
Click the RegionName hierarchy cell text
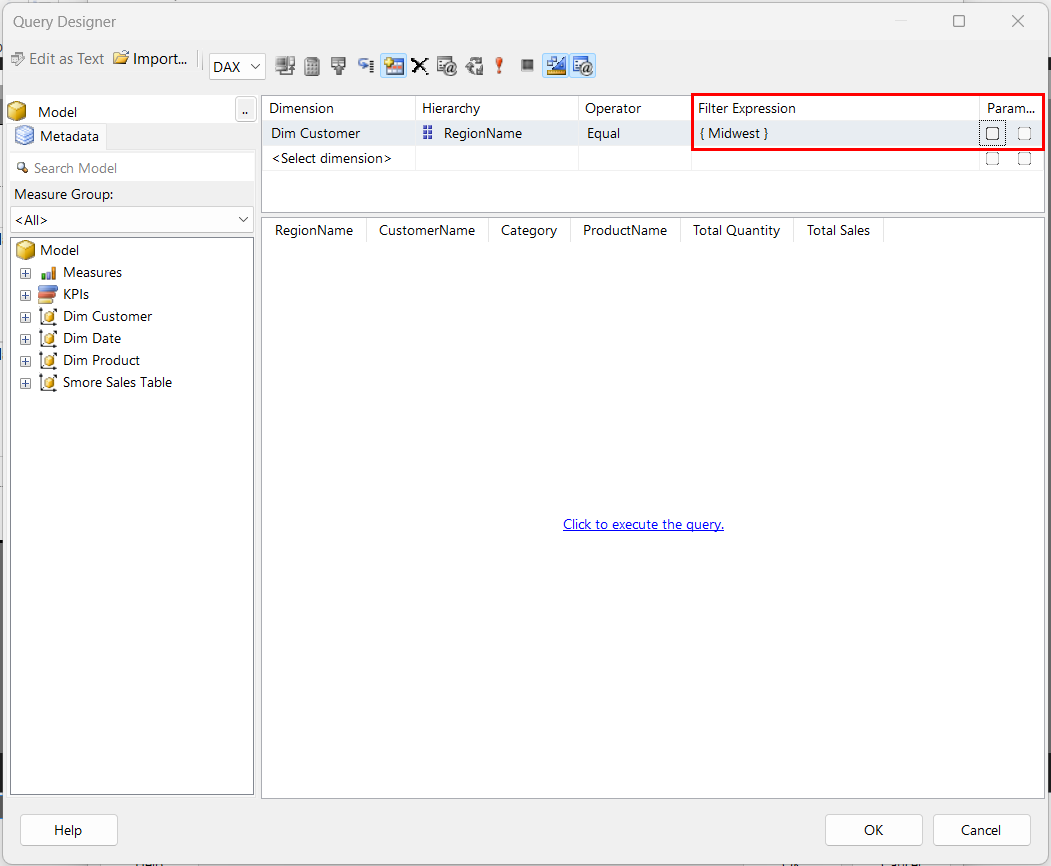click(x=483, y=133)
